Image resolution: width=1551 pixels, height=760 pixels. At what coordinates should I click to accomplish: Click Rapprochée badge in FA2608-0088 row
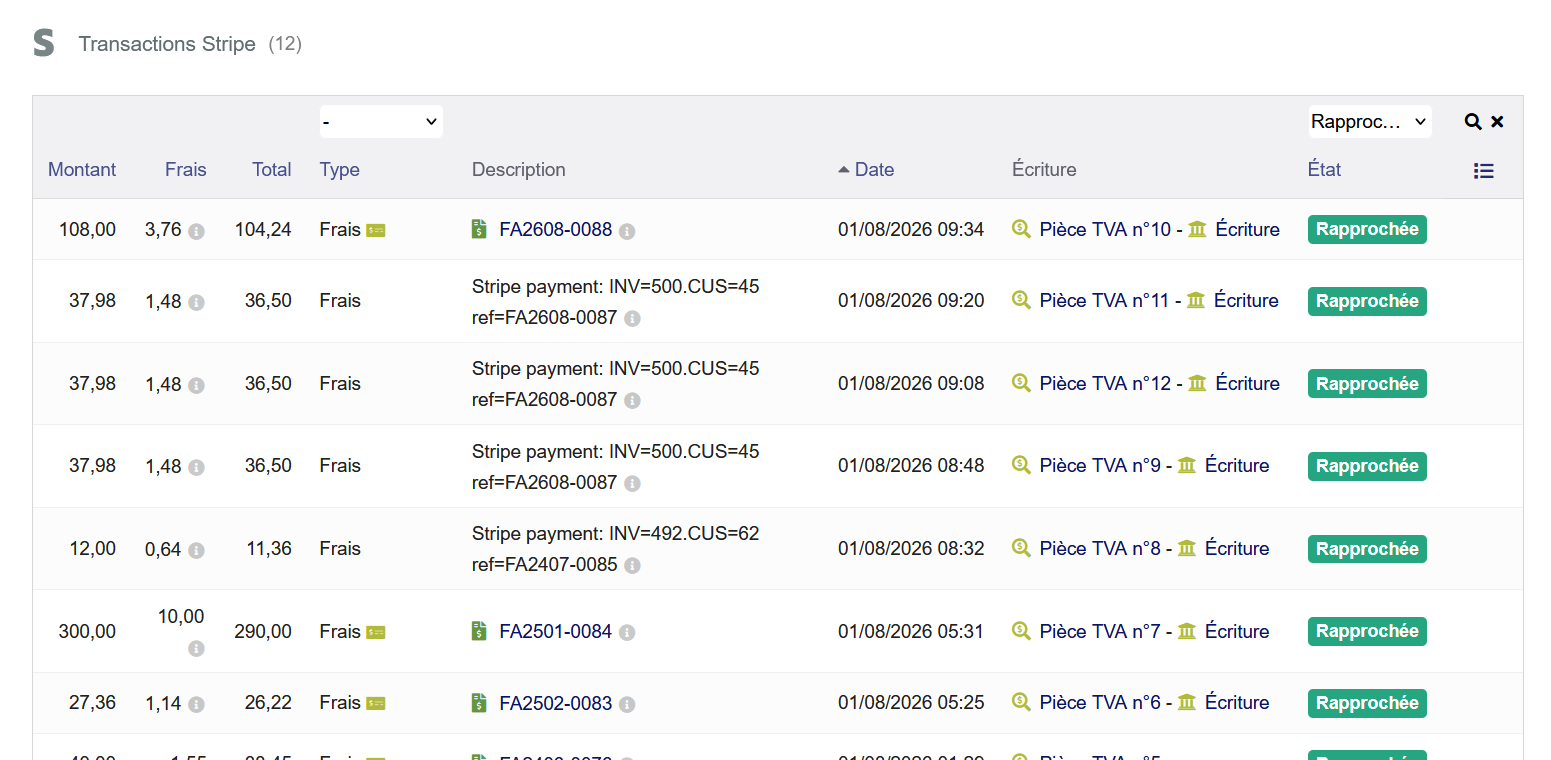(1367, 229)
